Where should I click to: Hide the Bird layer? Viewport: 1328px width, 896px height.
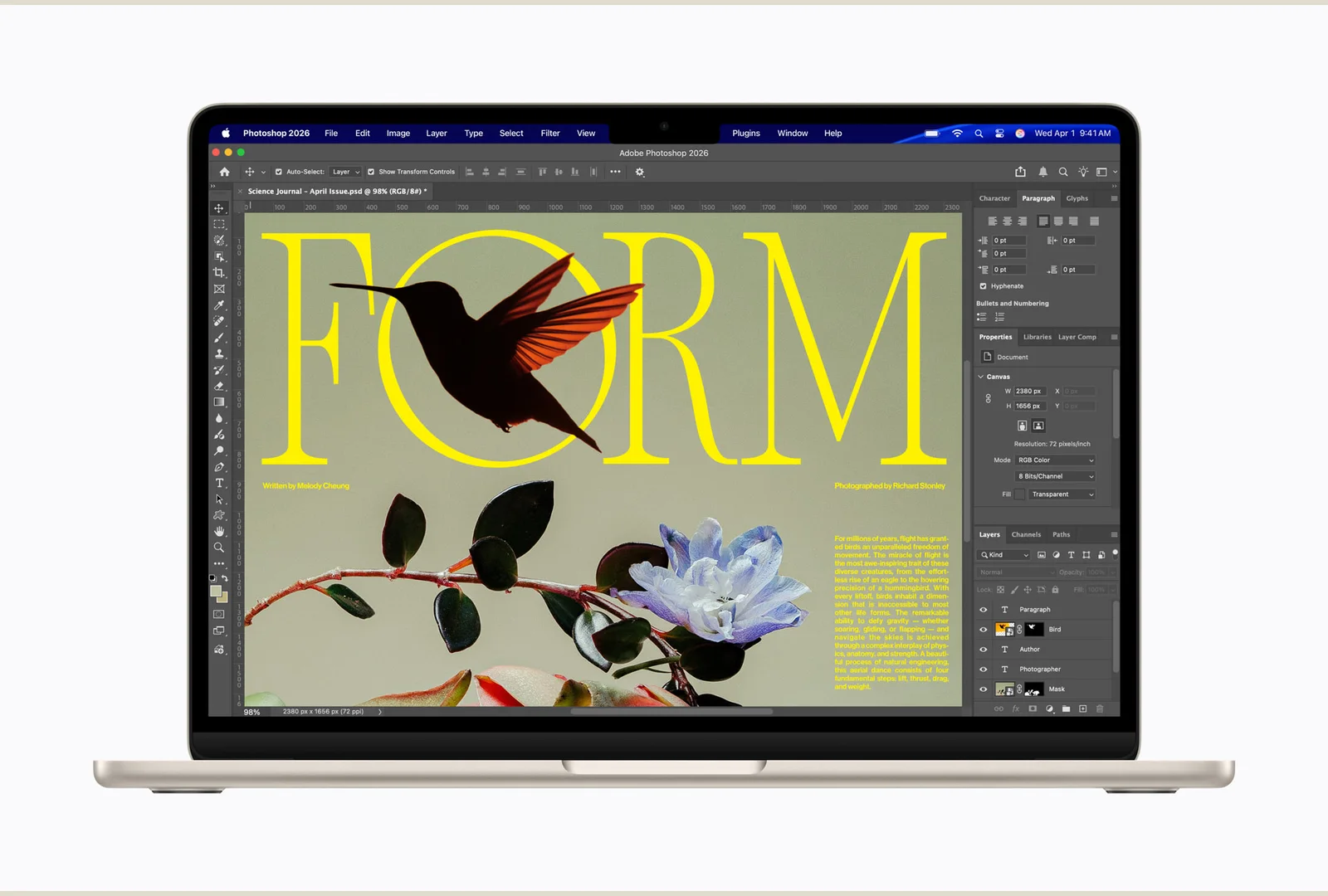[984, 630]
